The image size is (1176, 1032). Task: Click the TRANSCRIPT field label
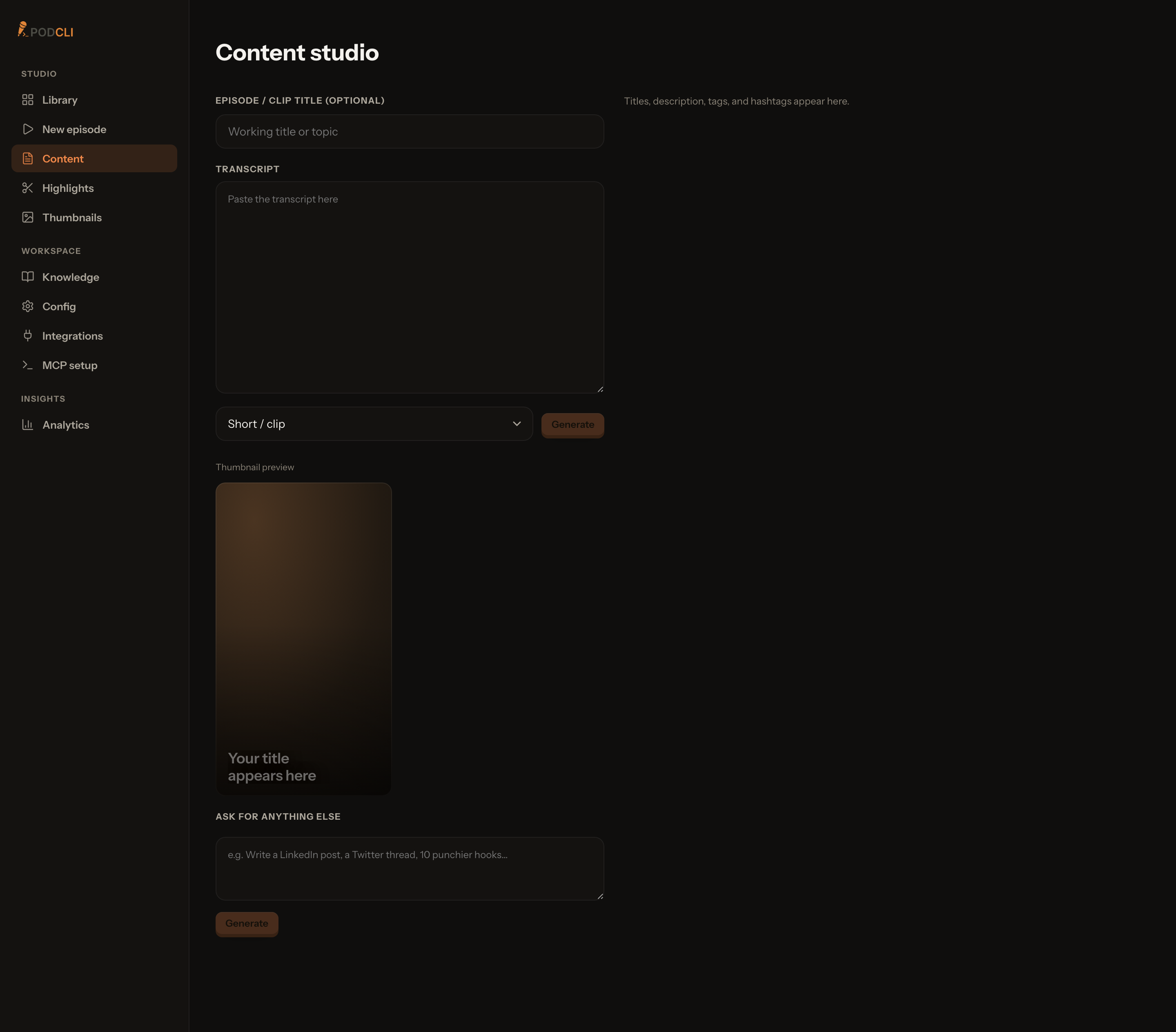(247, 169)
